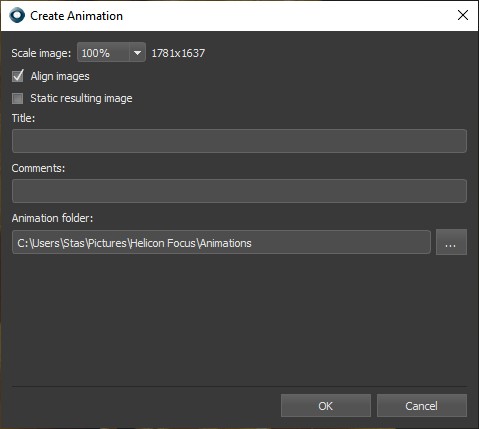
Task: Confirm with the OK button
Action: (x=326, y=406)
